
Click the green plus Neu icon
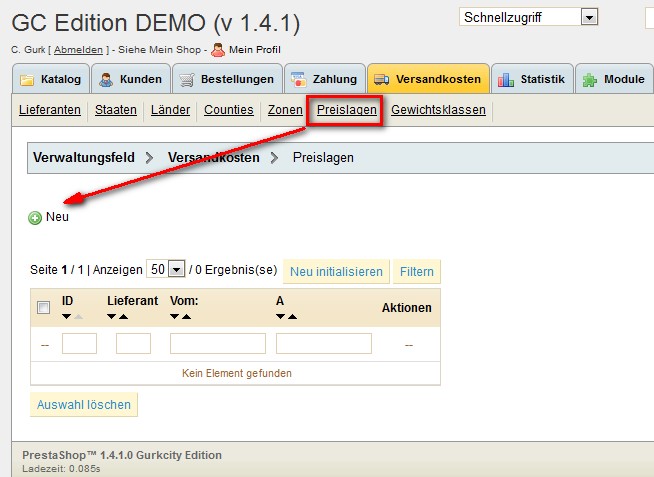coord(35,217)
